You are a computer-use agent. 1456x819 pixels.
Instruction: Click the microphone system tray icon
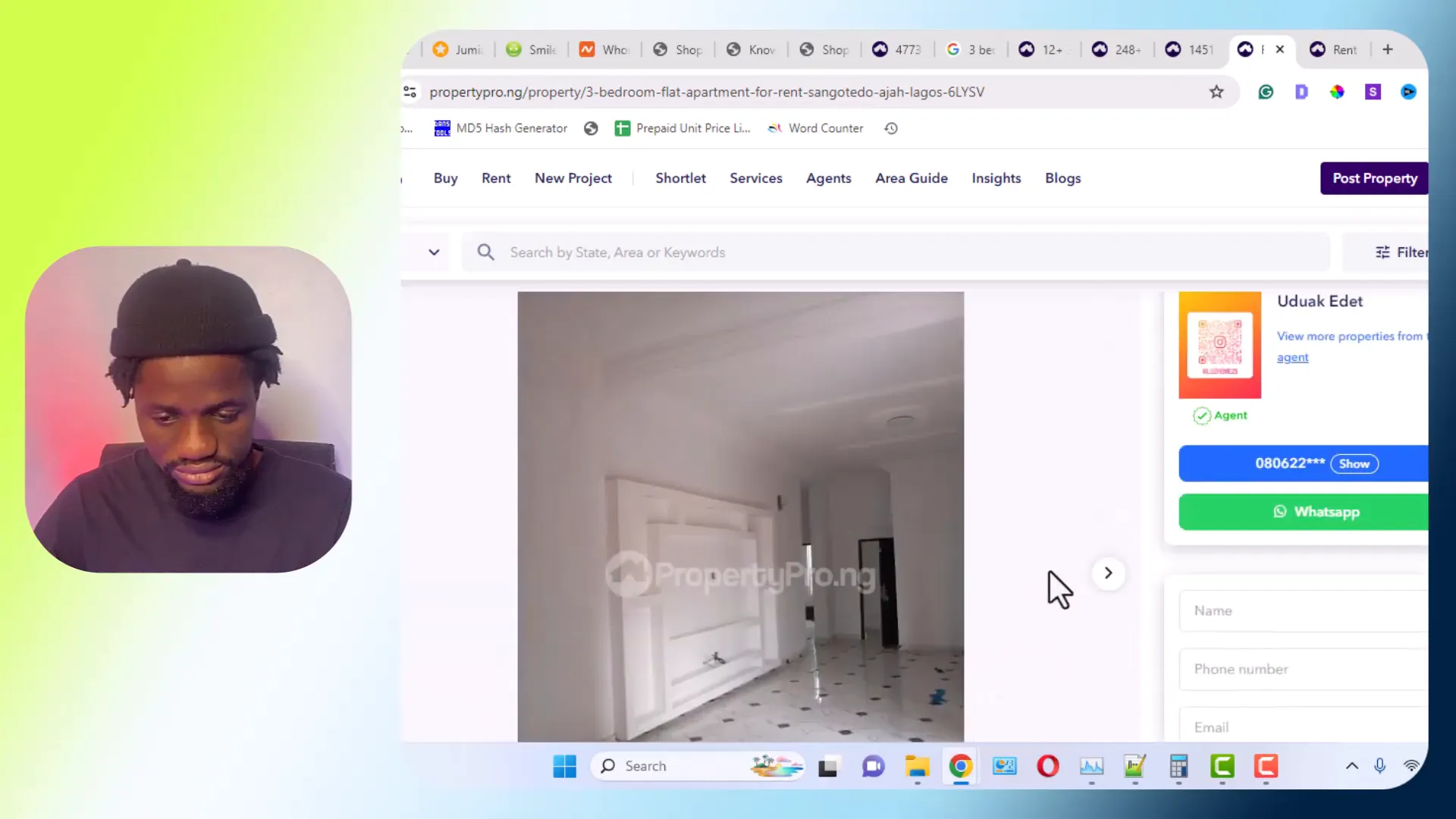1380,767
